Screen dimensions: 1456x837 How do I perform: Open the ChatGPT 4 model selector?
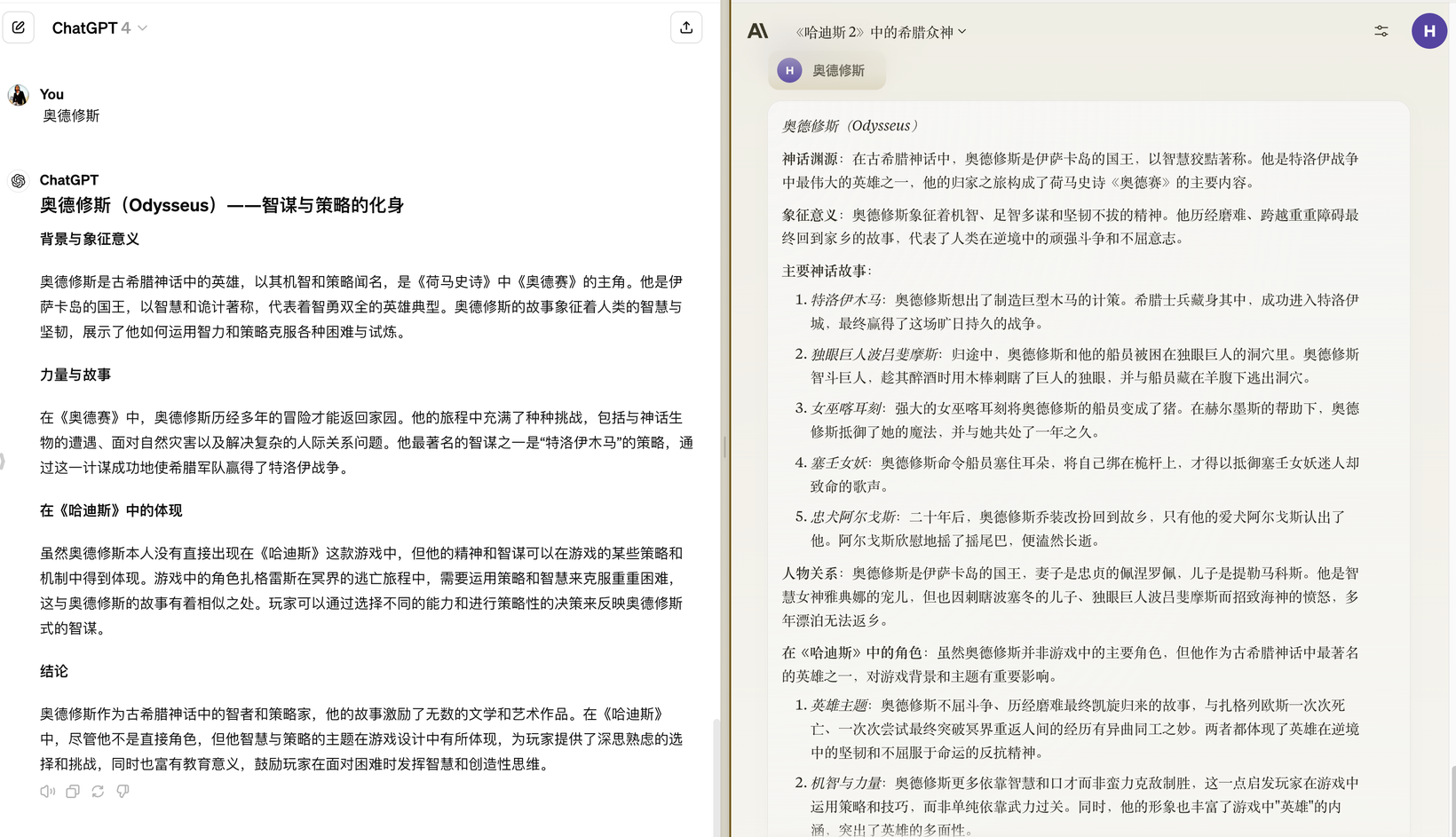click(99, 28)
